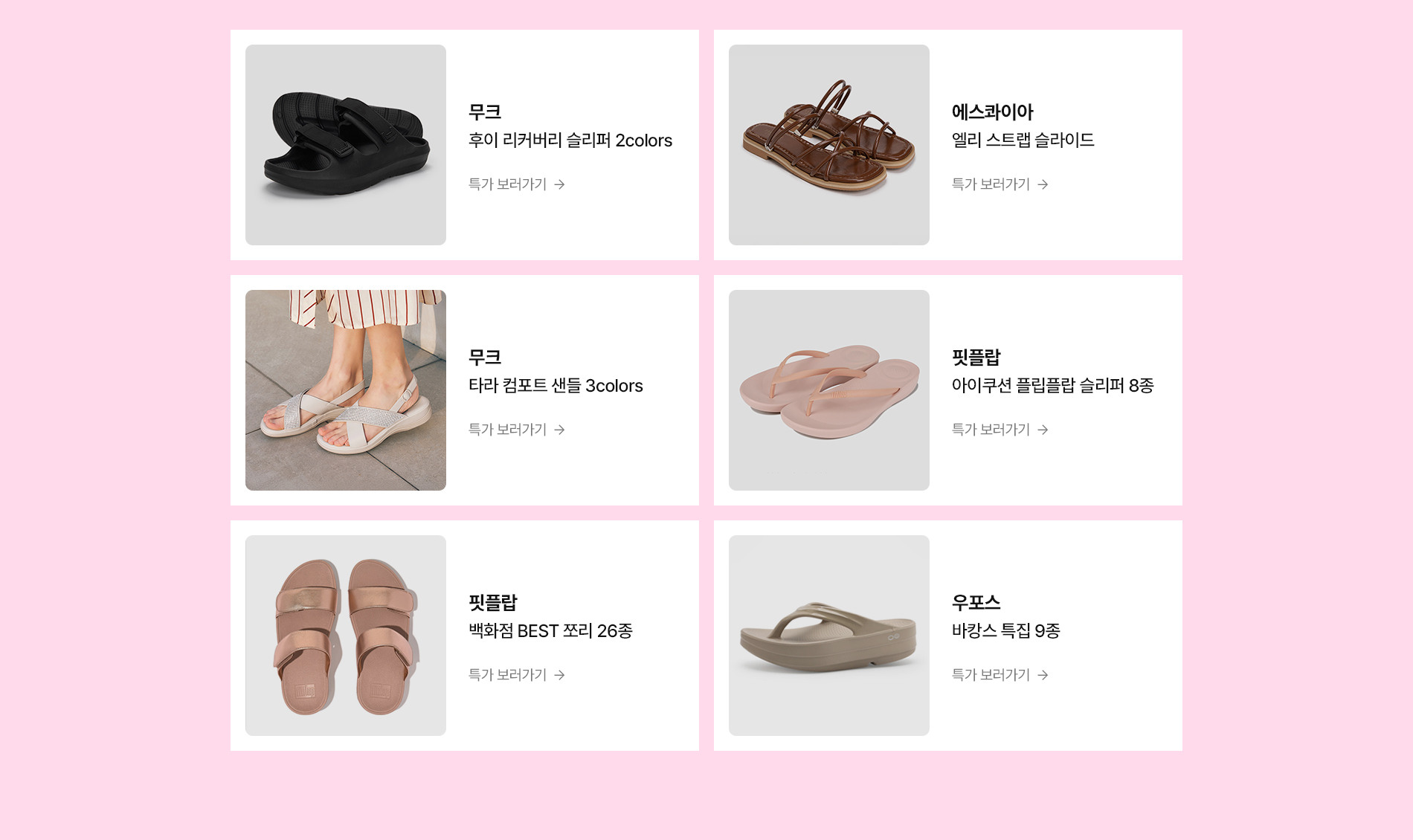Image resolution: width=1413 pixels, height=840 pixels.
Task: Click product name 아이쿠션 플립플랍 슬리퍼 8종
Action: click(1052, 386)
